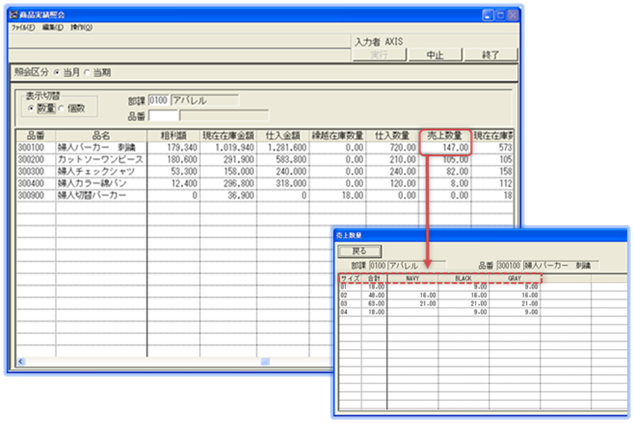Click the 部課 code field 0100
This screenshot has height=423, width=634.
[158, 100]
